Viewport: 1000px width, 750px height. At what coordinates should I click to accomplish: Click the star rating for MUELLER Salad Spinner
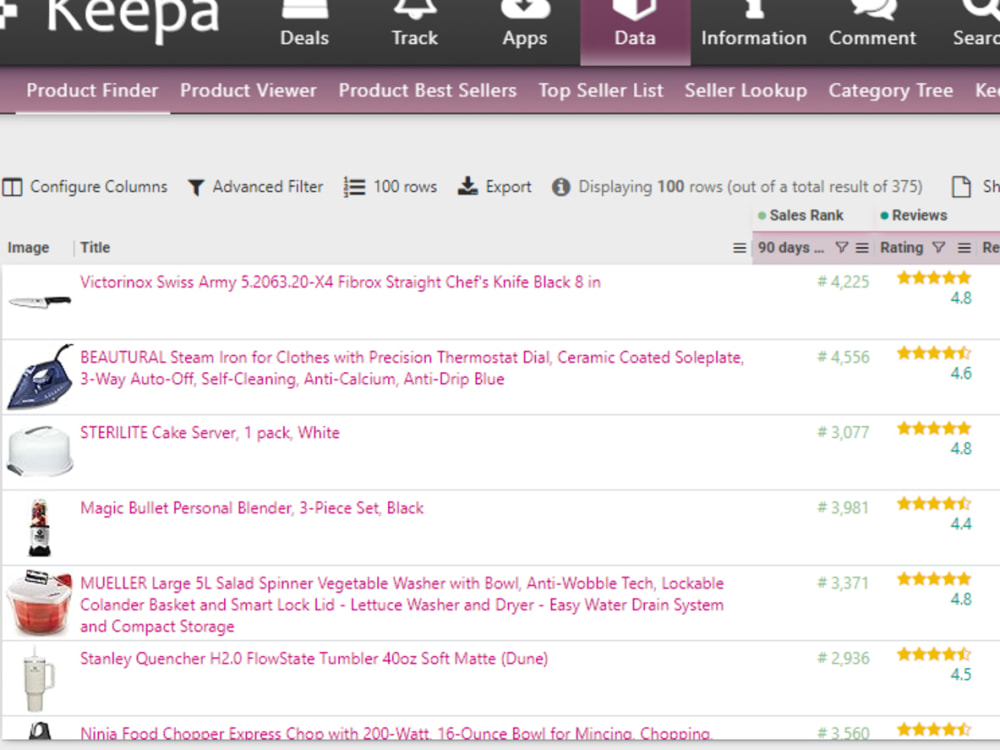point(934,578)
